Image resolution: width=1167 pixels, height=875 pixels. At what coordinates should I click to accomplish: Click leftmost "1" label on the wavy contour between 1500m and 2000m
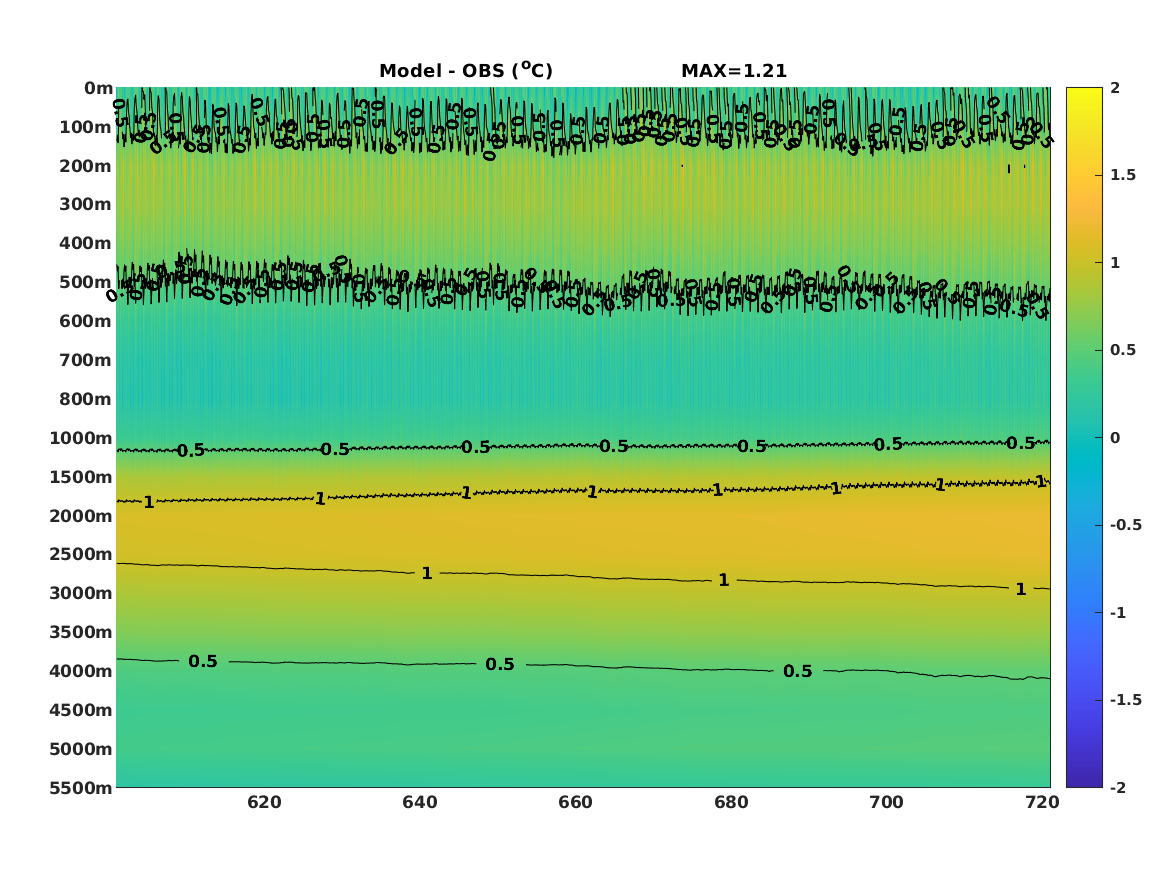coord(149,502)
